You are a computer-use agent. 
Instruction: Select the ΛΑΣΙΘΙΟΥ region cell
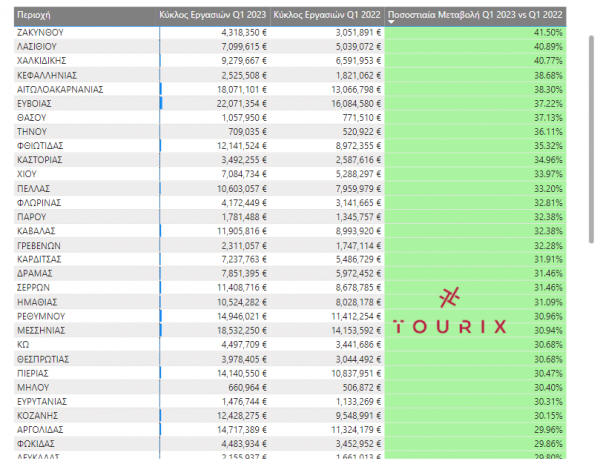tap(41, 47)
